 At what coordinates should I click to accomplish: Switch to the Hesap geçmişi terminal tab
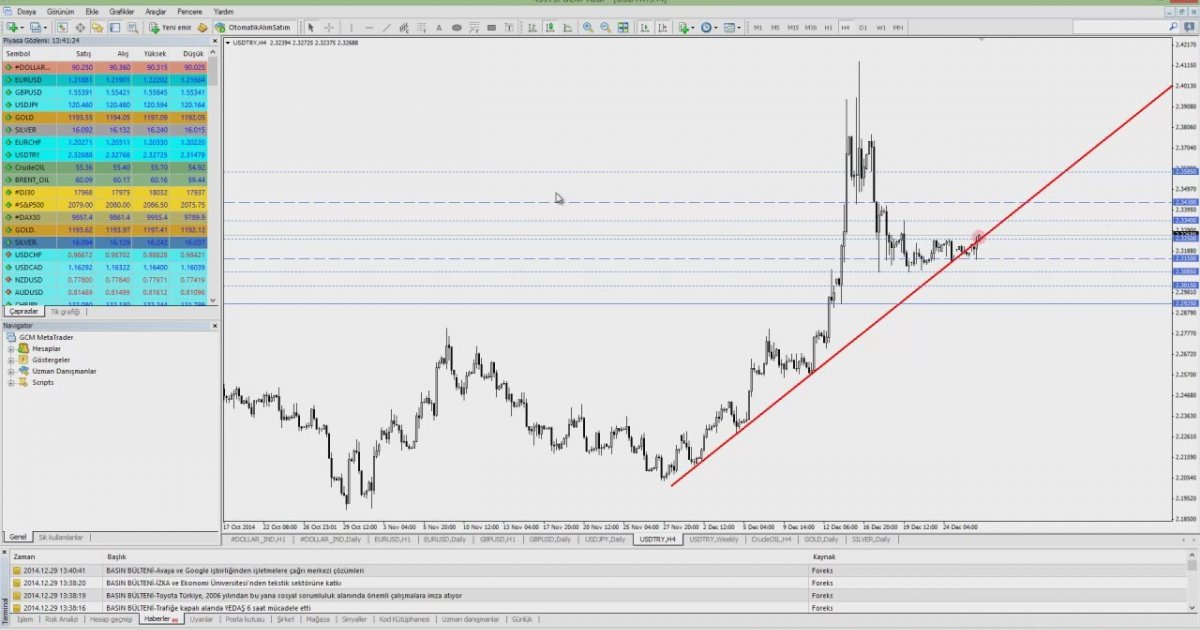(x=110, y=619)
